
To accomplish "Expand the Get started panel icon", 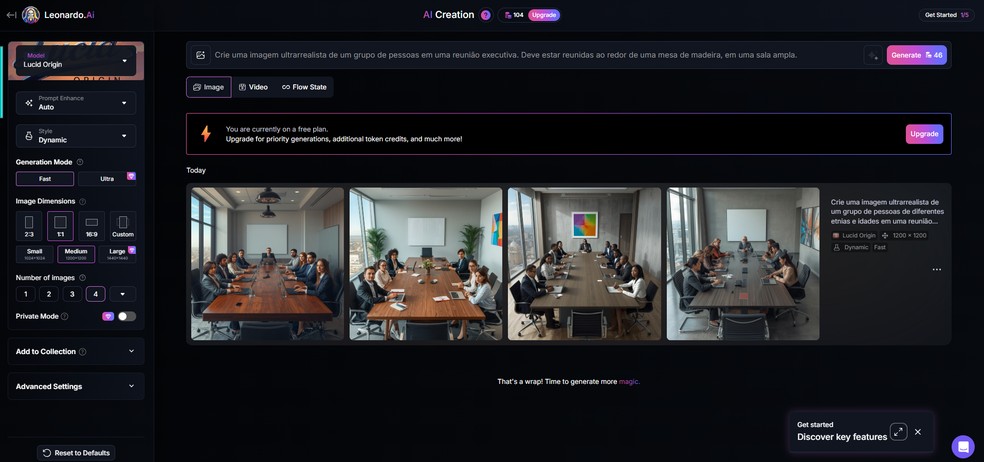I will coord(899,432).
